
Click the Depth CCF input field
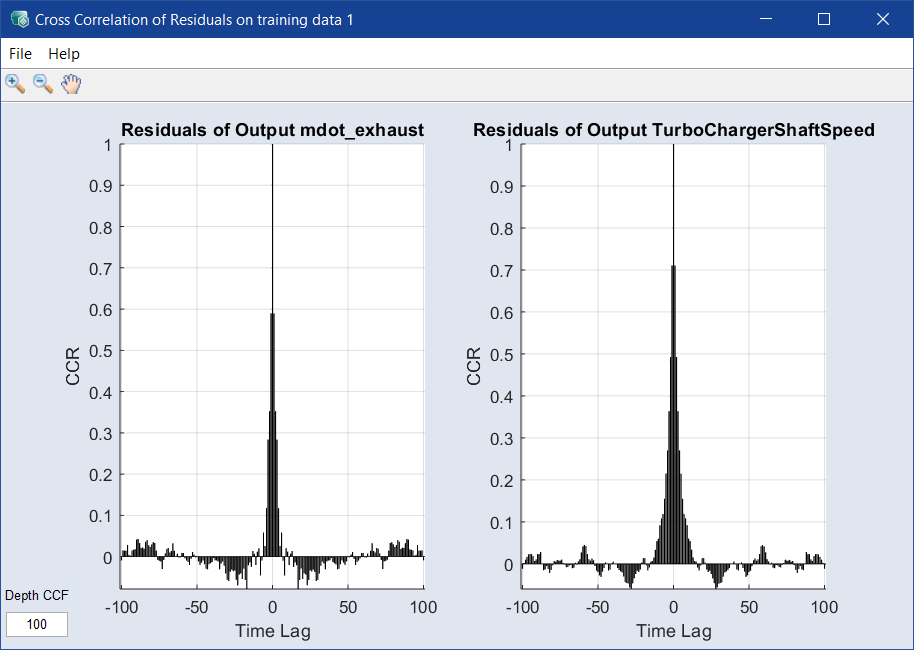(37, 624)
